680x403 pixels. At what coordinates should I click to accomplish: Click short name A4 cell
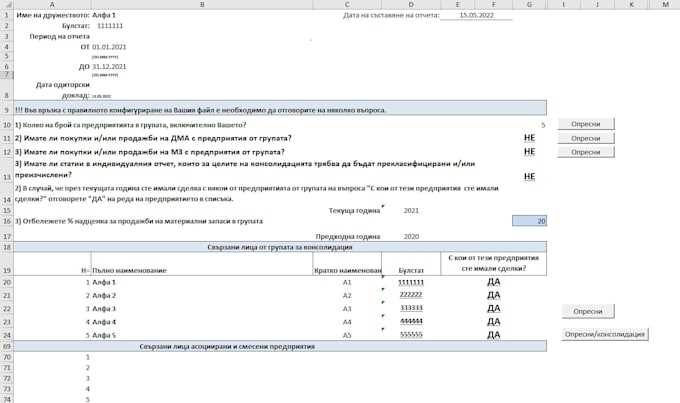tap(347, 322)
